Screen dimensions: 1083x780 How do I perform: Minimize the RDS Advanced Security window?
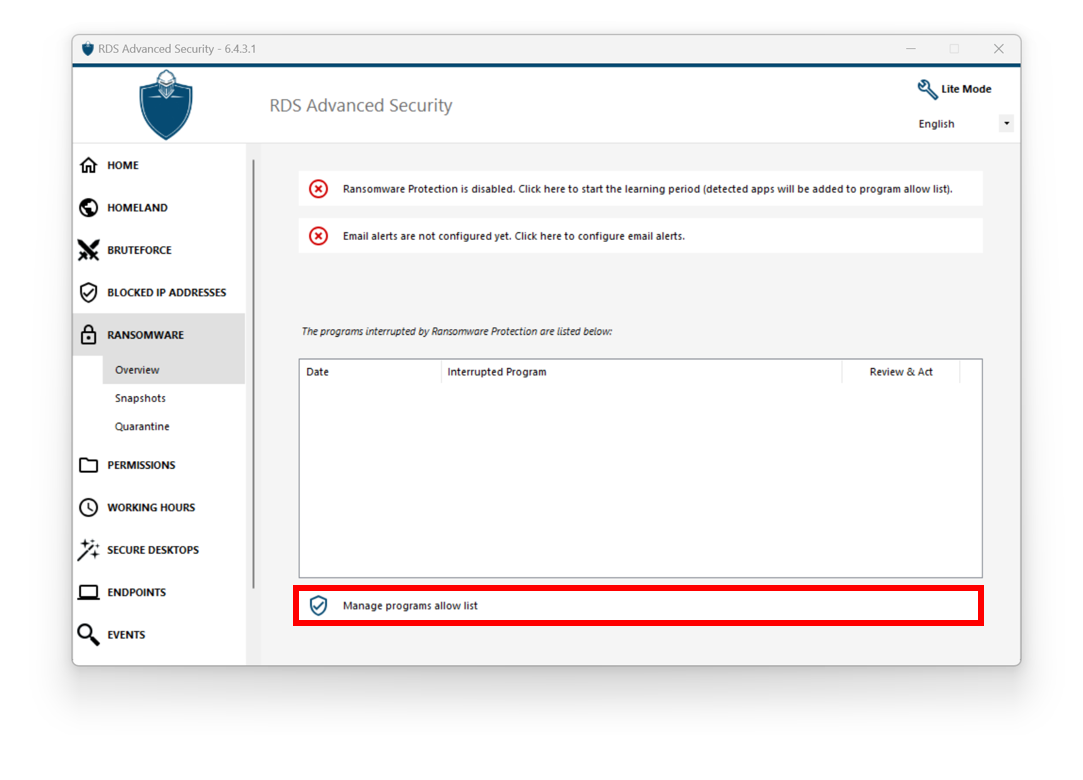[911, 49]
